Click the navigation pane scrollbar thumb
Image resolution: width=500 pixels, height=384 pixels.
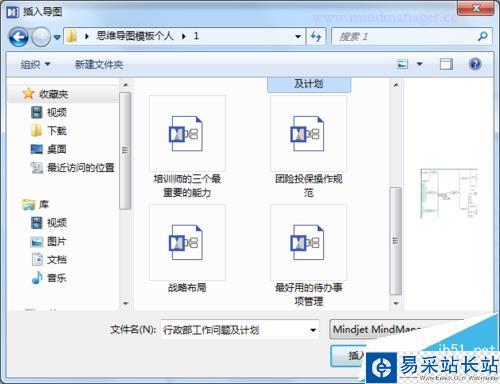point(125,151)
